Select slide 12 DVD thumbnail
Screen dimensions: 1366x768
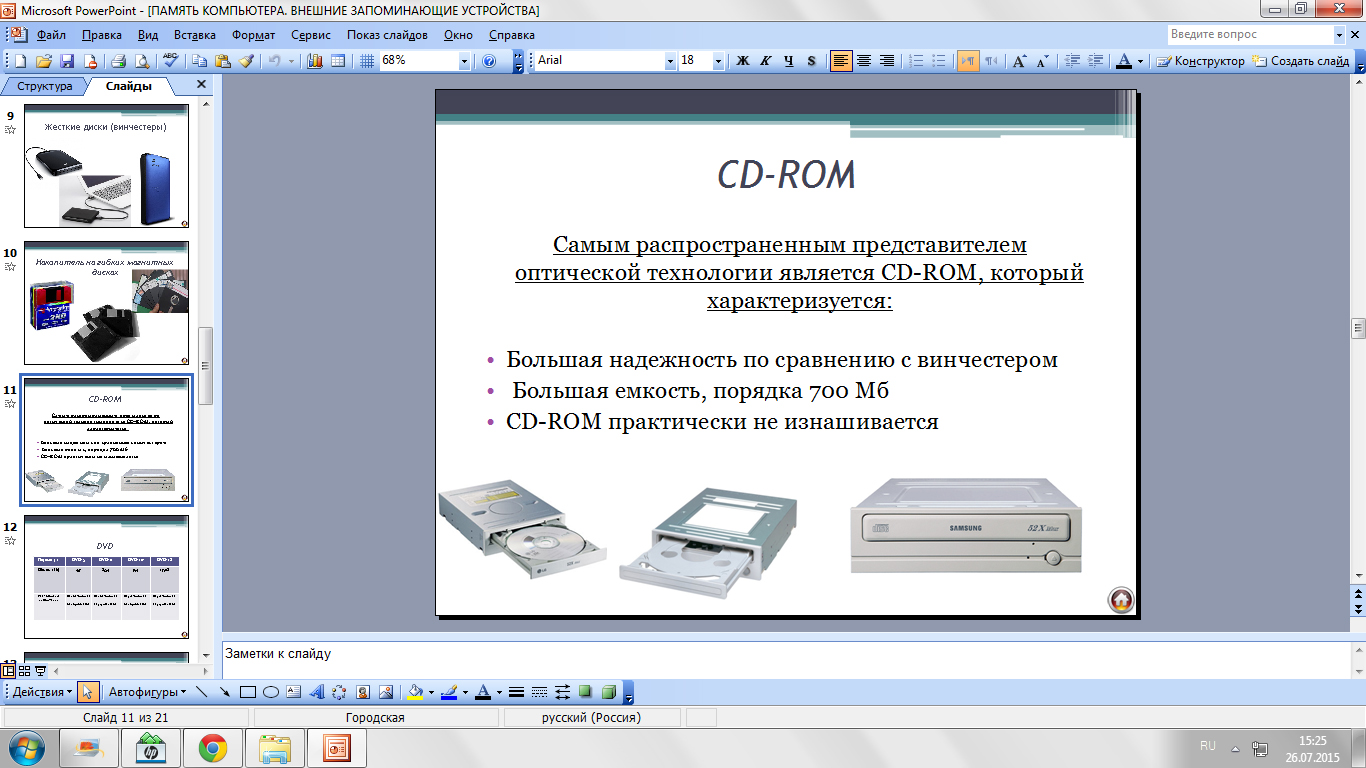coord(106,575)
